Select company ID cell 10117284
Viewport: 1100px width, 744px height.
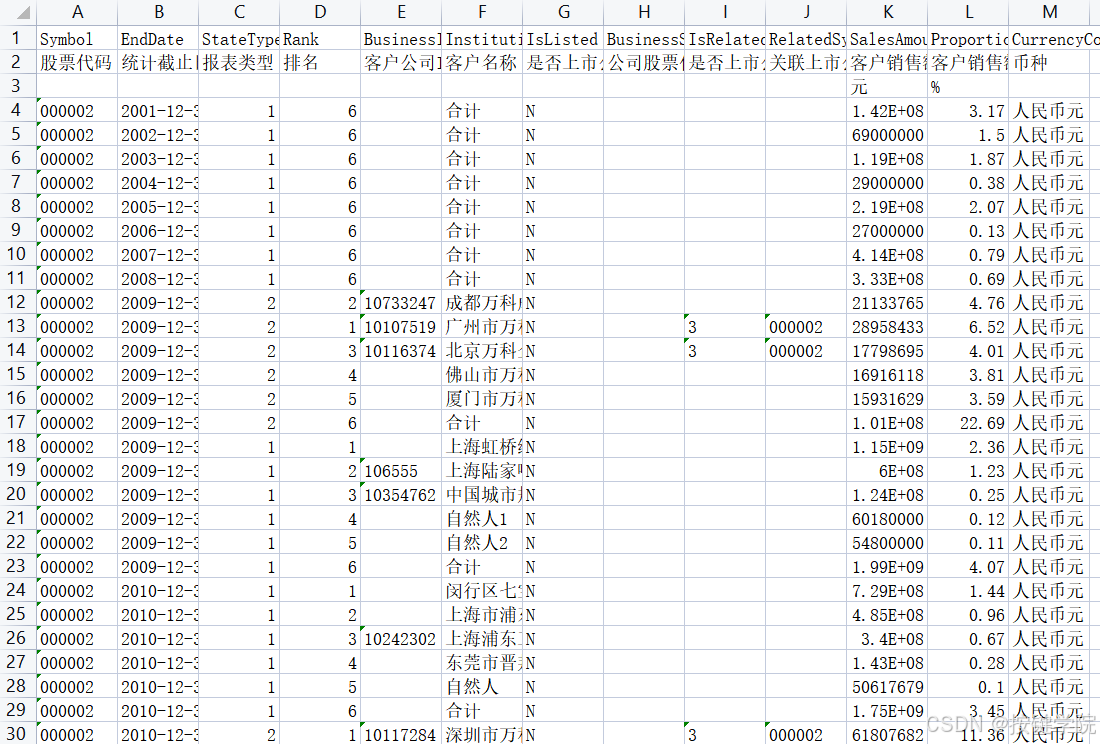(401, 734)
